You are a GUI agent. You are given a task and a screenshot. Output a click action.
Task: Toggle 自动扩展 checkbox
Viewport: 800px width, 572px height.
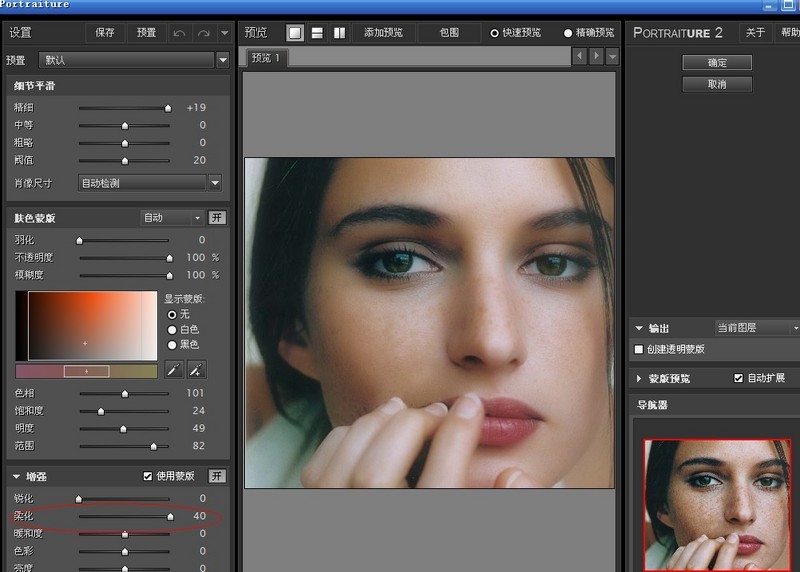(x=738, y=378)
